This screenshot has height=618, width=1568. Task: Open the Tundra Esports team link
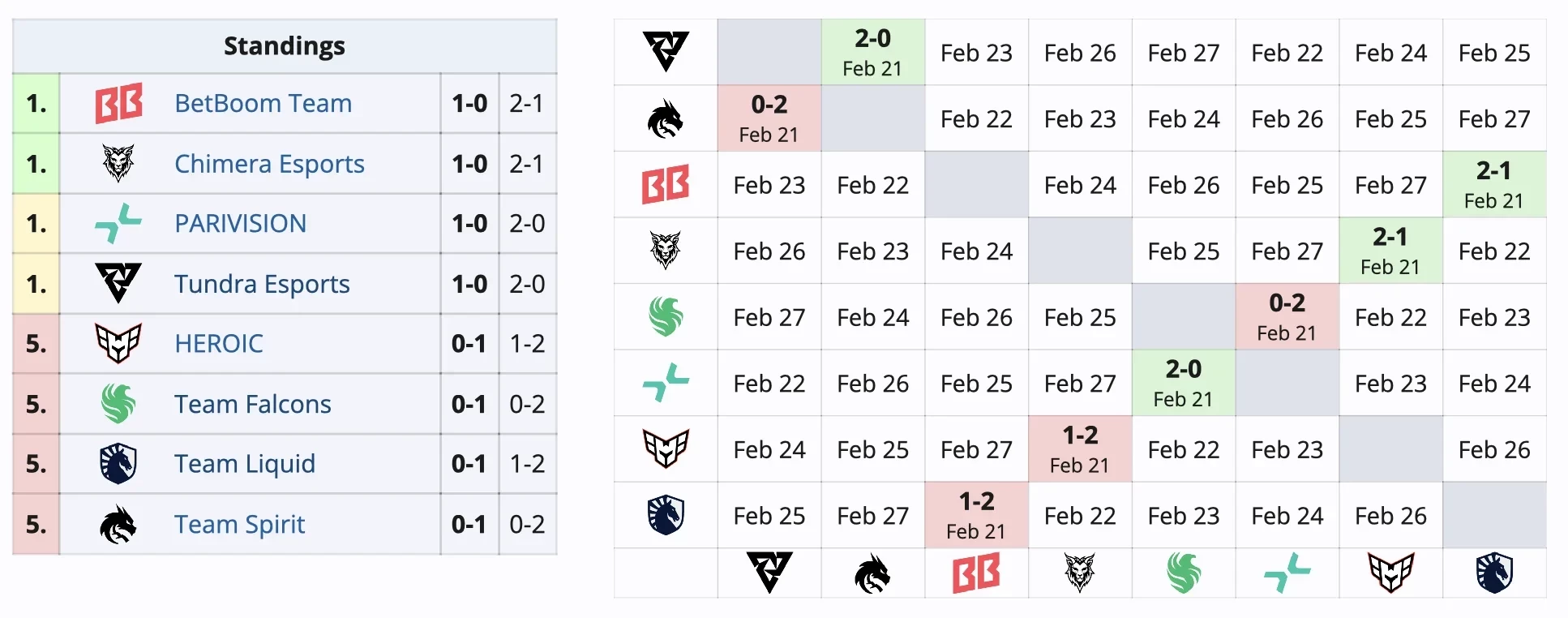coord(262,284)
